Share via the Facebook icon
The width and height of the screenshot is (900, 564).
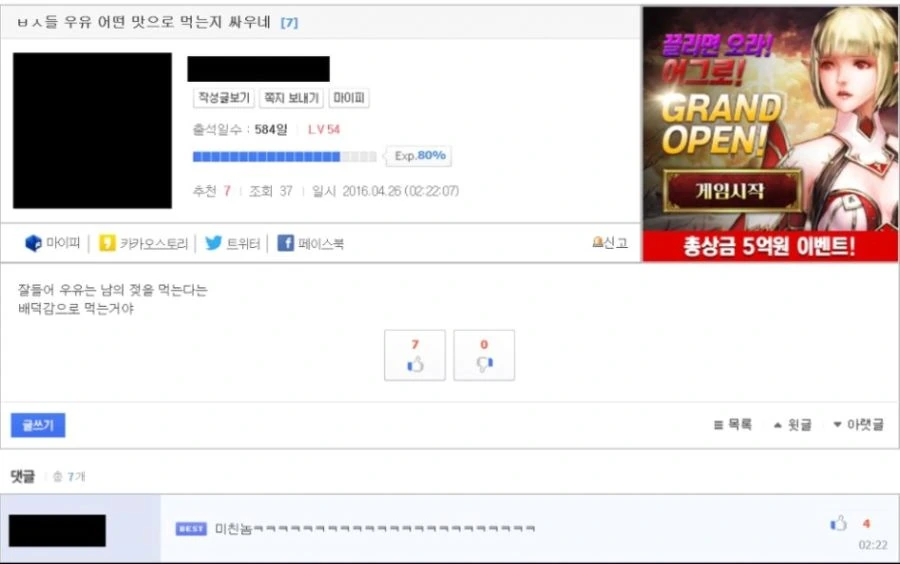(286, 243)
